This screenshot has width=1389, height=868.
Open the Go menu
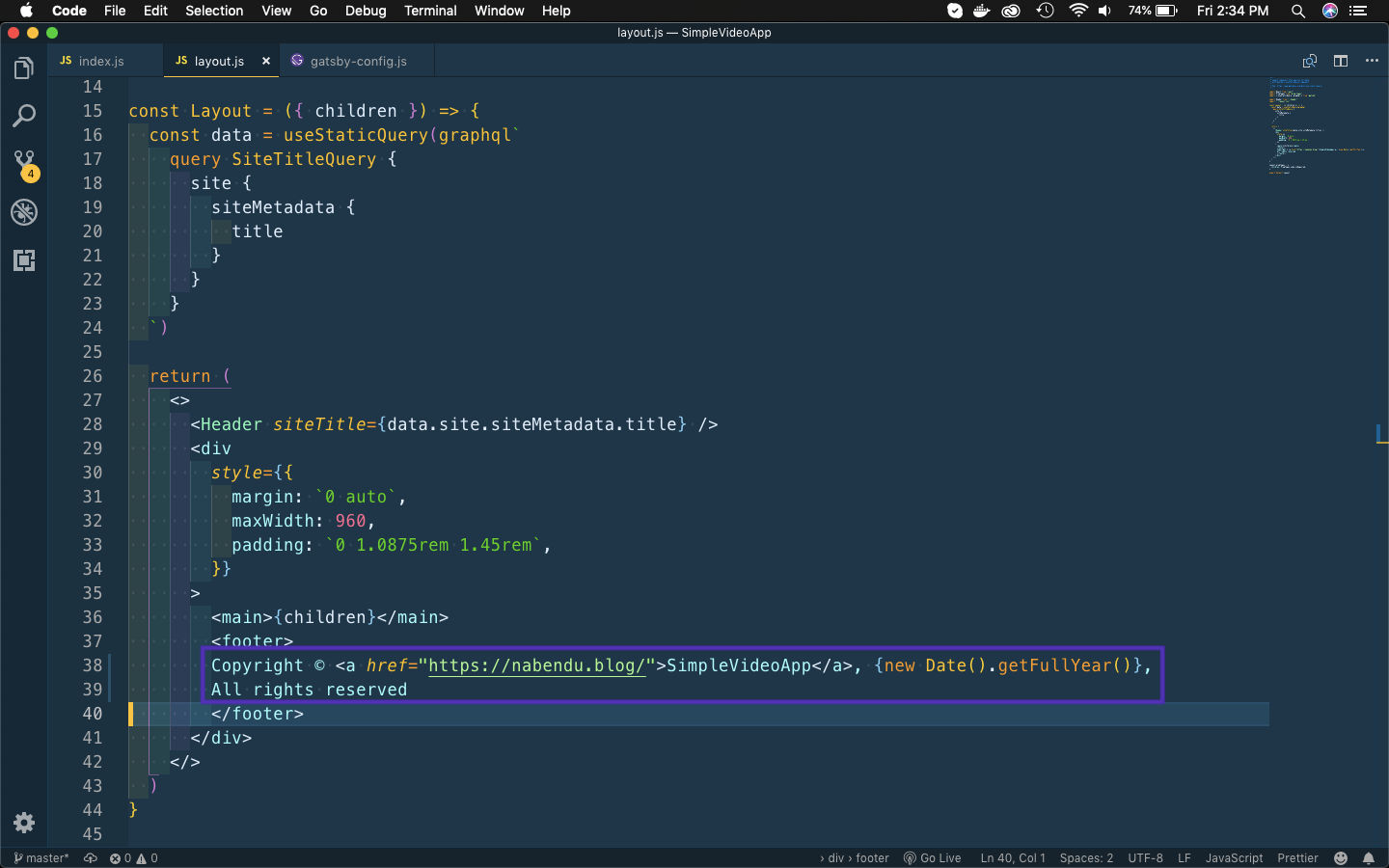click(318, 11)
